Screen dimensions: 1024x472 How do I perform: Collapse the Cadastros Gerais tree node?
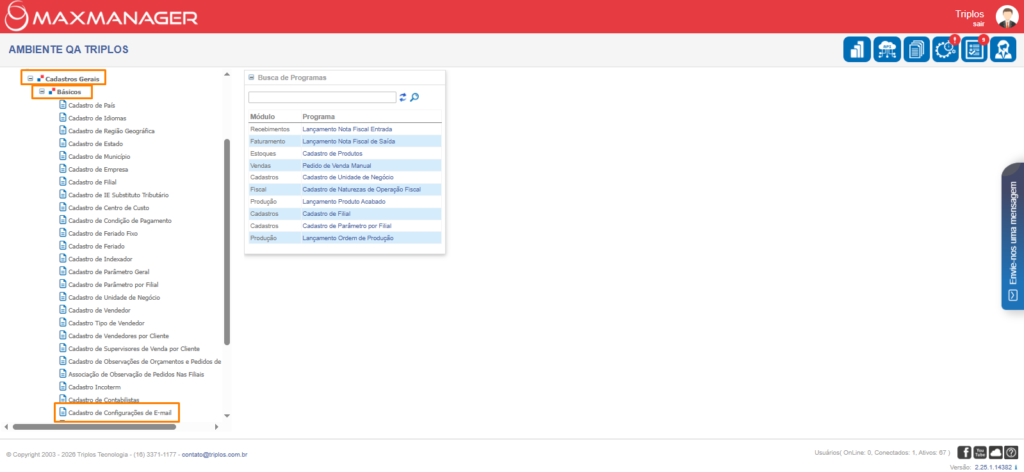pos(31,77)
